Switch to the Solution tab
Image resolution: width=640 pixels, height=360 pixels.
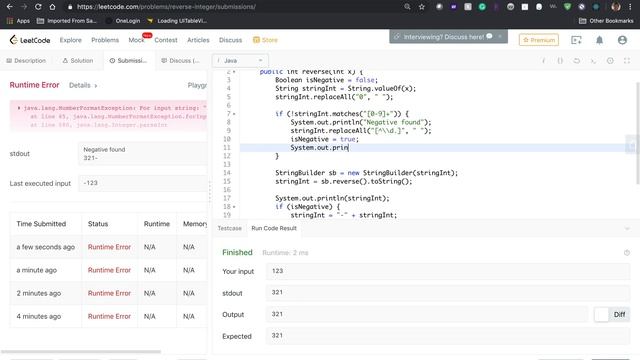(78, 60)
